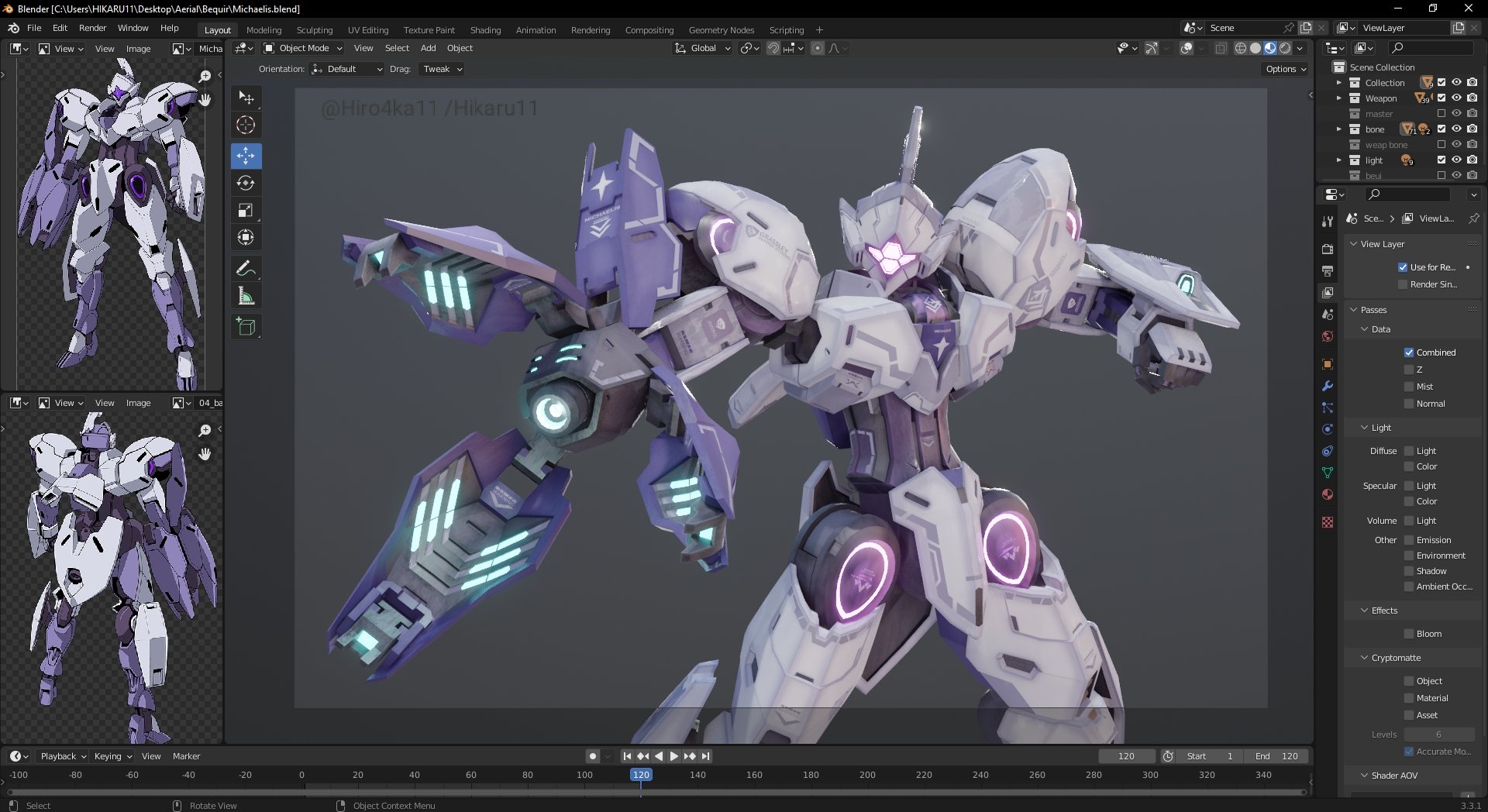Select the Transform tool
Screen dimensions: 1488x812
(246, 237)
